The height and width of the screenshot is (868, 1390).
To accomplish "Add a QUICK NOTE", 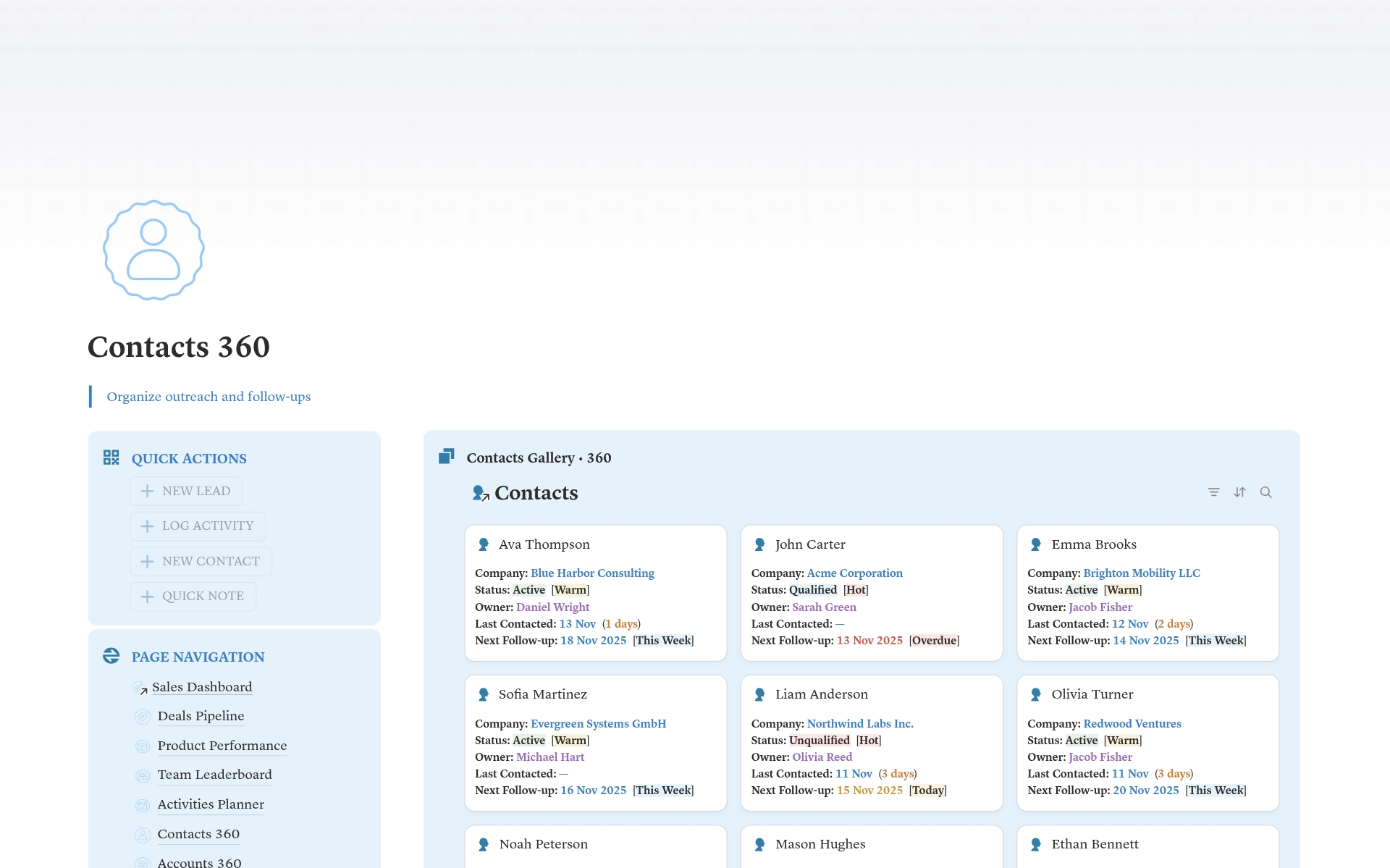I will click(x=193, y=596).
